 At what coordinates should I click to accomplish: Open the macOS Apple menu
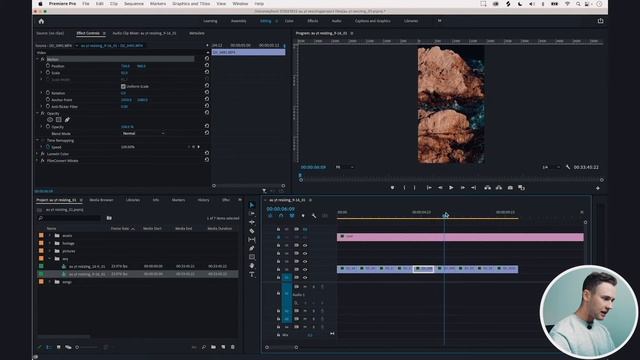point(40,4)
